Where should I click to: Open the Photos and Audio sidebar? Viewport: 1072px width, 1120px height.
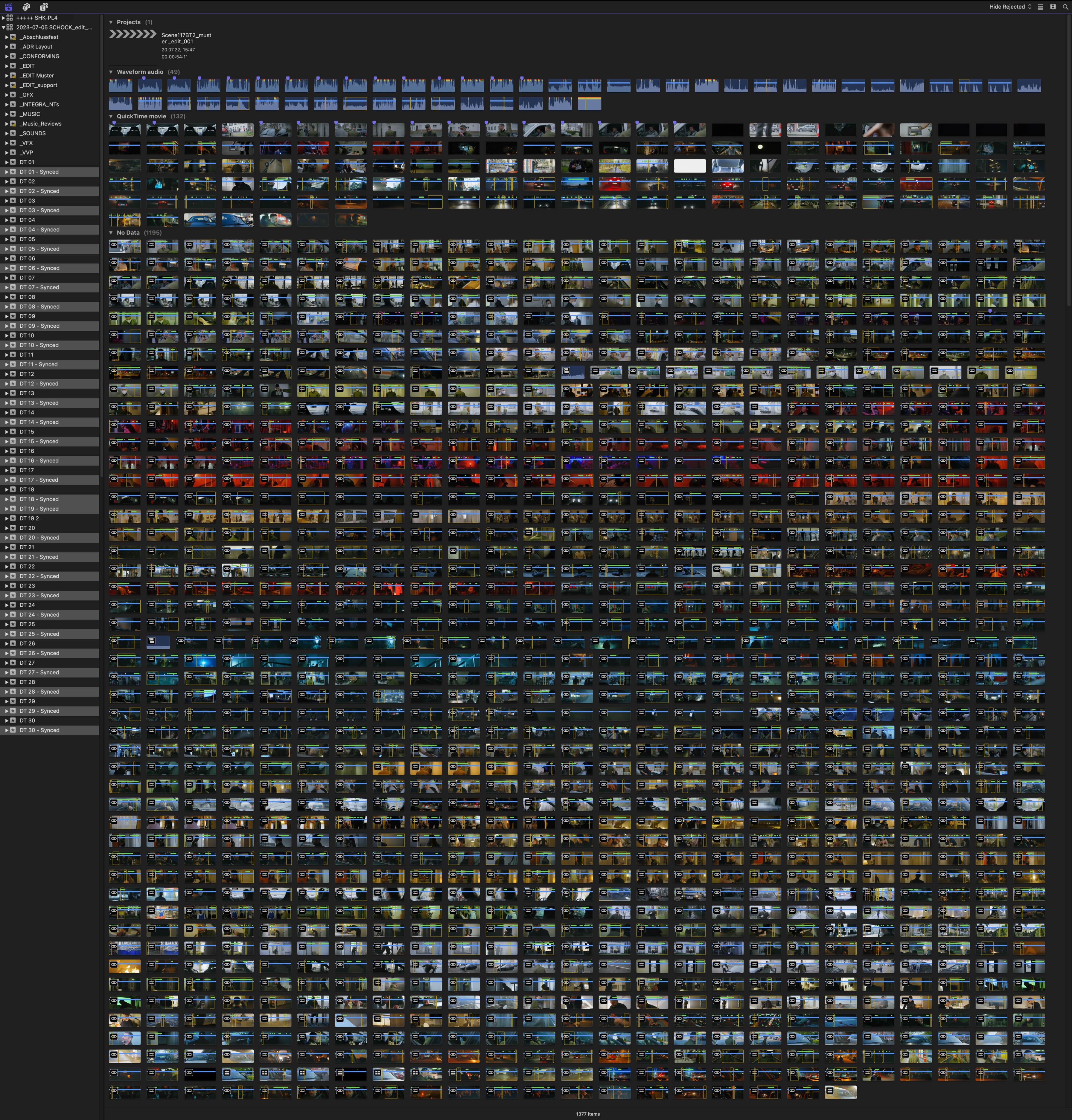click(26, 7)
